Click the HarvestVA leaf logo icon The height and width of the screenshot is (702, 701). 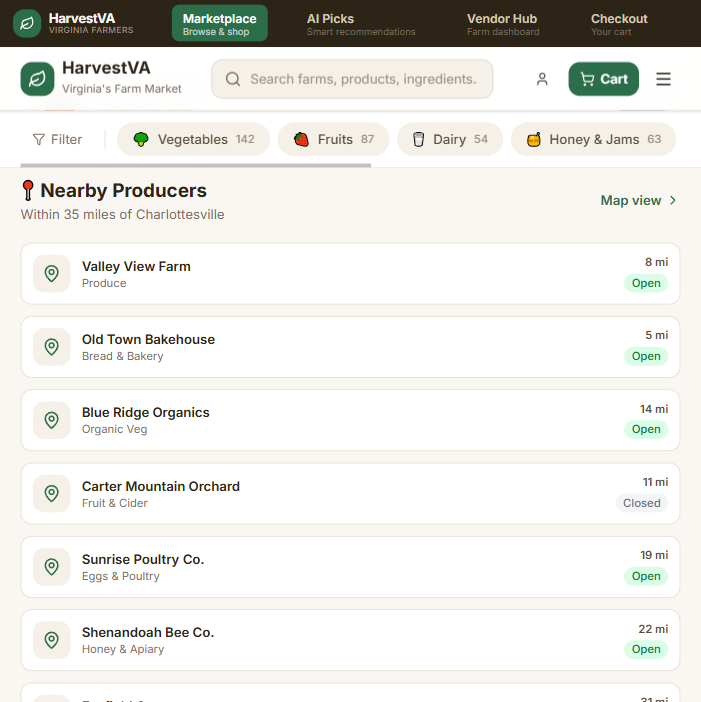[37, 79]
